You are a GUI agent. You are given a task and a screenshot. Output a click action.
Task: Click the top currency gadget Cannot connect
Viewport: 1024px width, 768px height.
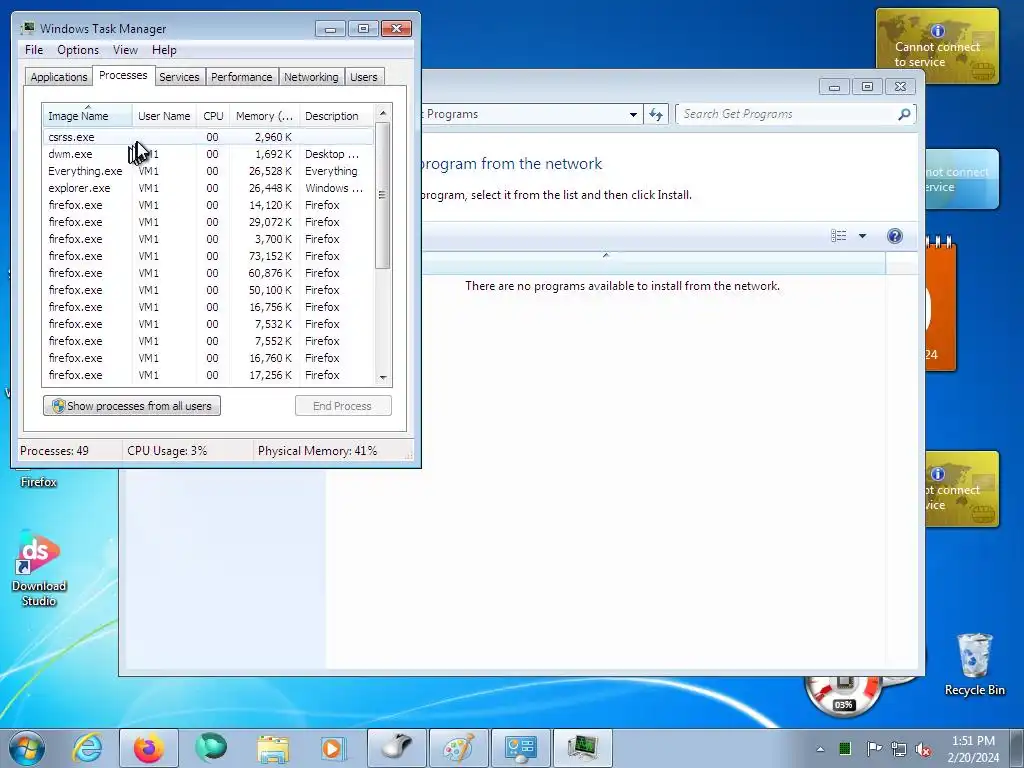pos(937,46)
